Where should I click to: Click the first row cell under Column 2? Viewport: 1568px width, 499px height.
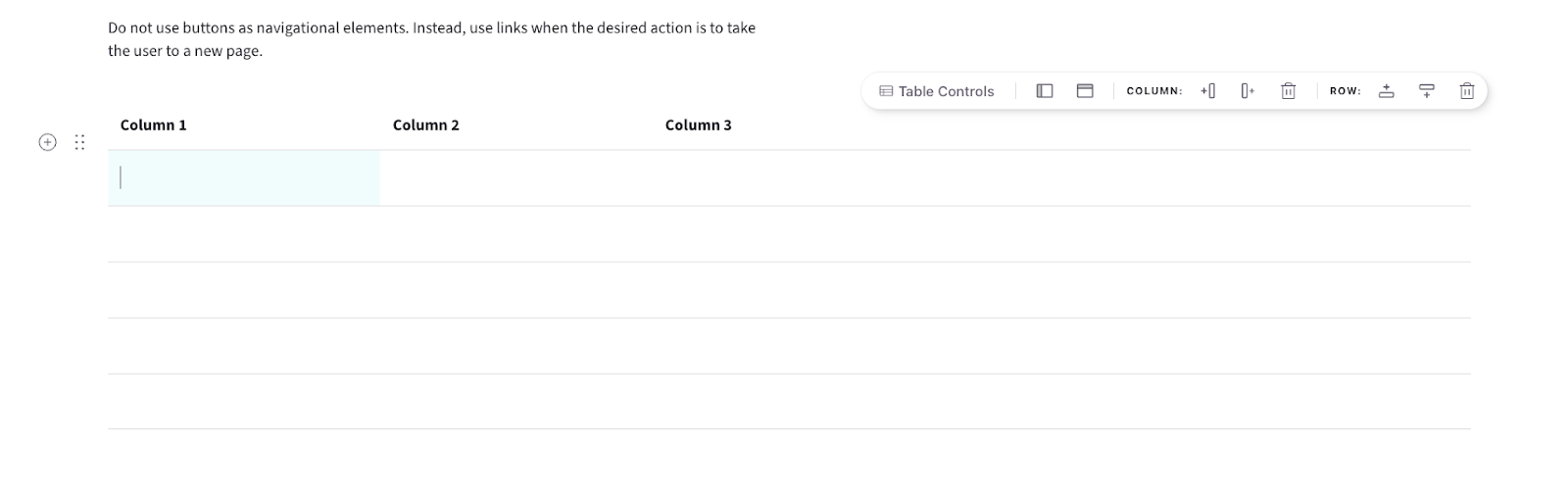click(516, 178)
